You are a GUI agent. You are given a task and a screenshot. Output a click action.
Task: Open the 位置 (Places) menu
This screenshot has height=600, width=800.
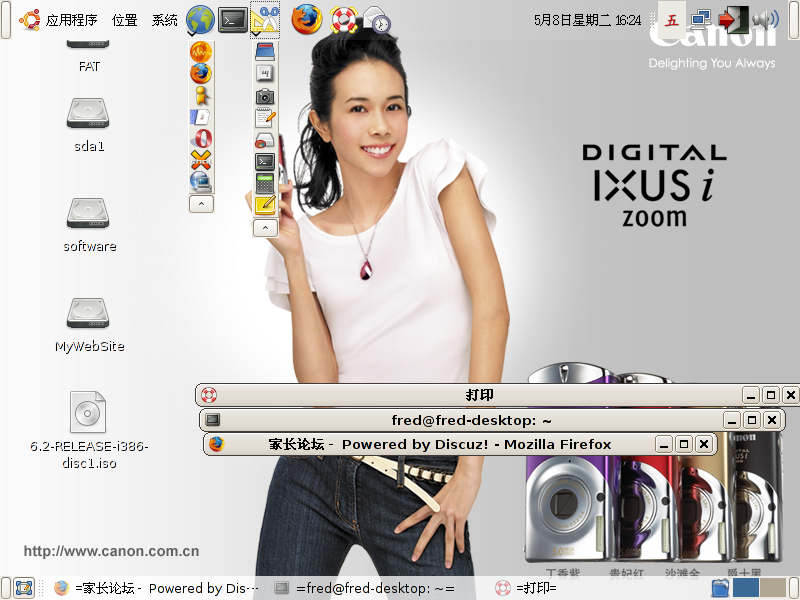point(124,20)
